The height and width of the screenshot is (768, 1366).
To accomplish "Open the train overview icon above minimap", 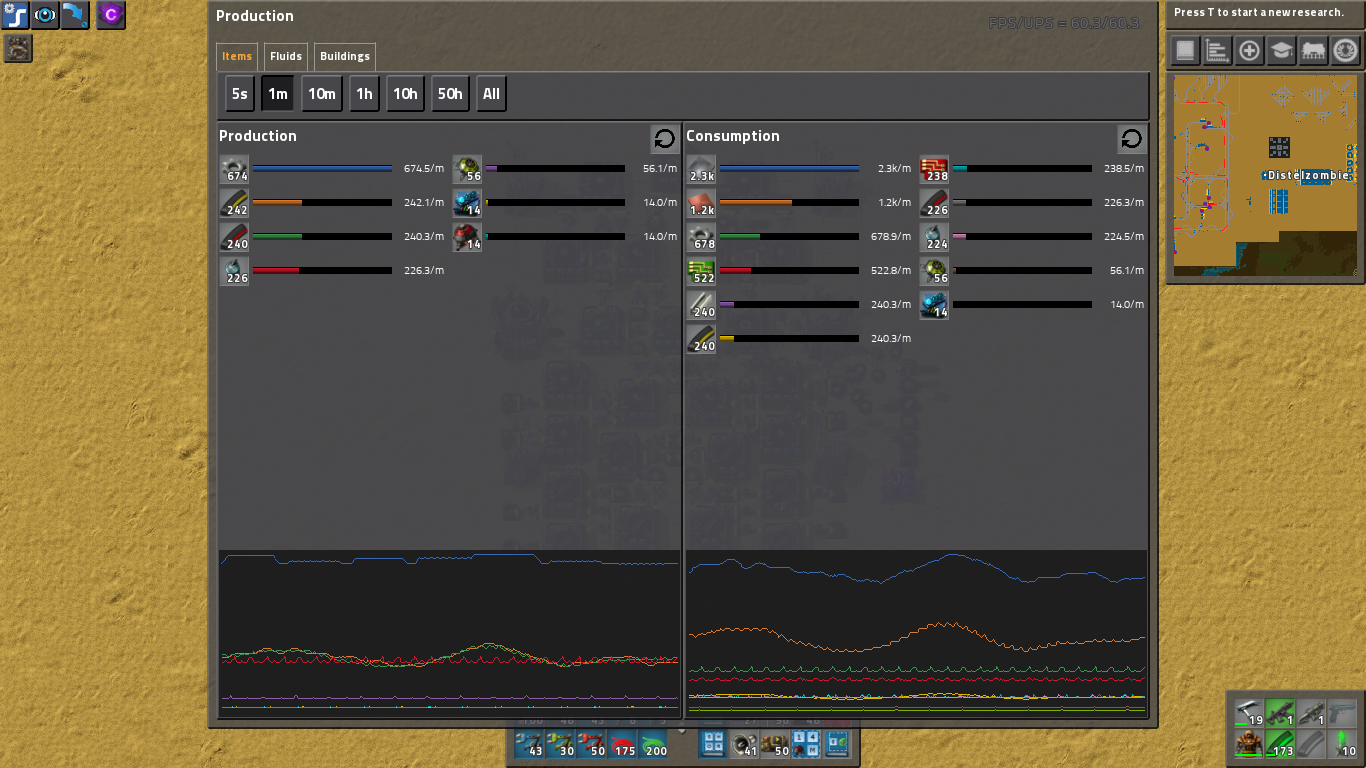I will (1313, 51).
